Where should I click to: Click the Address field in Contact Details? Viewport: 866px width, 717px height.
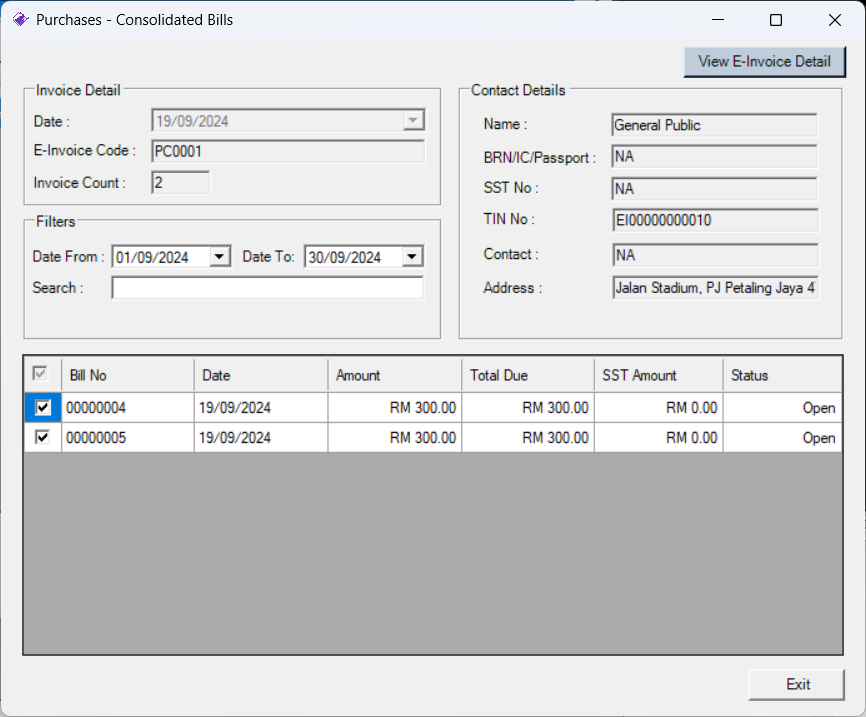[714, 288]
